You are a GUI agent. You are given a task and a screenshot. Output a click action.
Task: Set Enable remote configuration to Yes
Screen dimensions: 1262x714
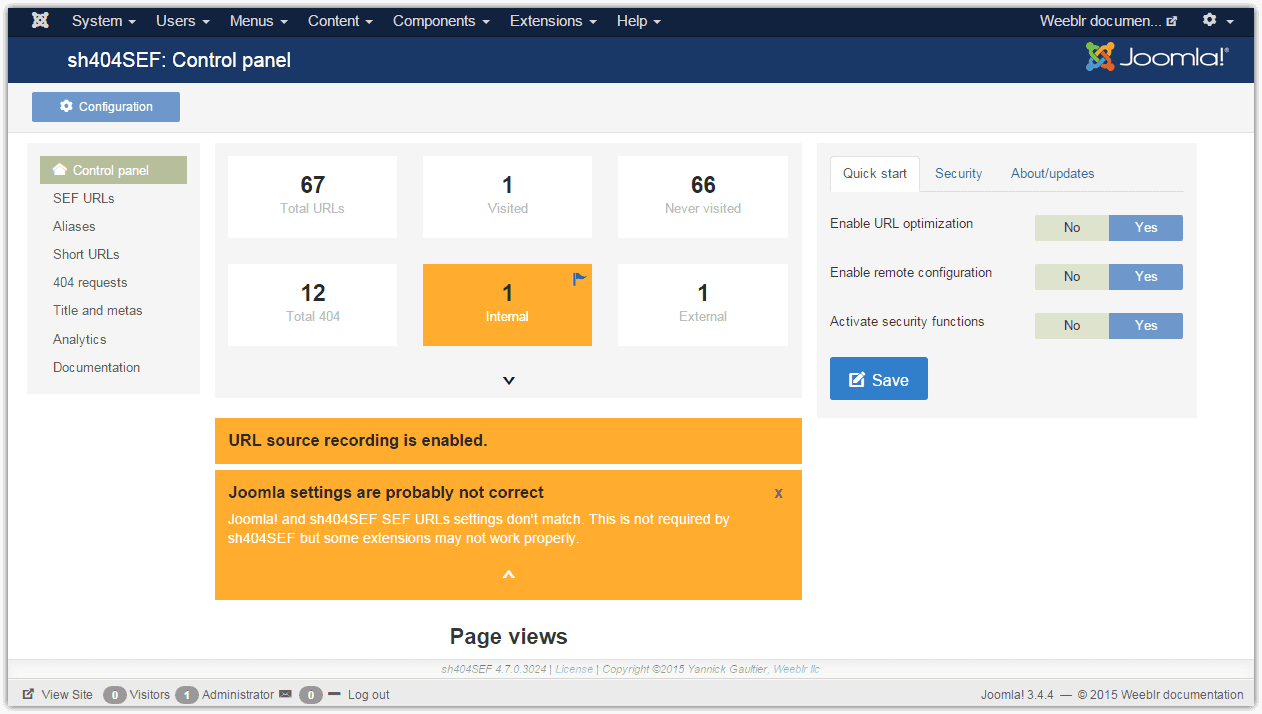point(1146,277)
